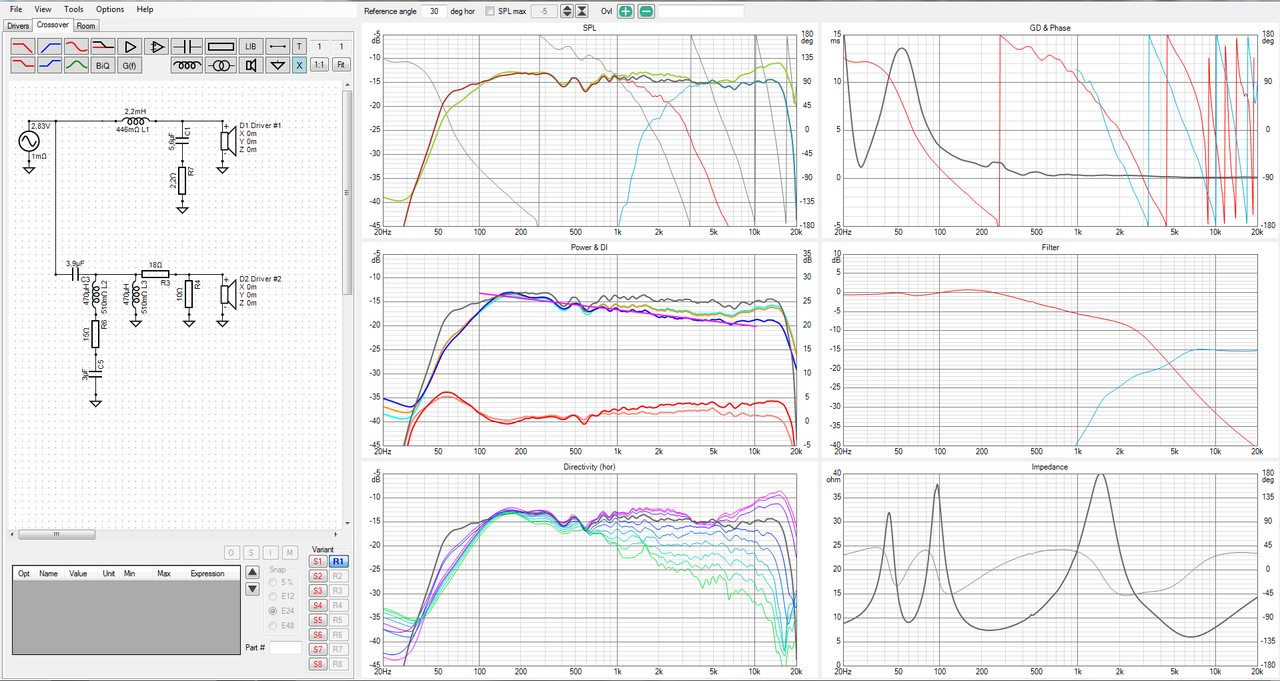This screenshot has width=1280, height=681.
Task: Place a resistor component
Action: click(x=221, y=47)
